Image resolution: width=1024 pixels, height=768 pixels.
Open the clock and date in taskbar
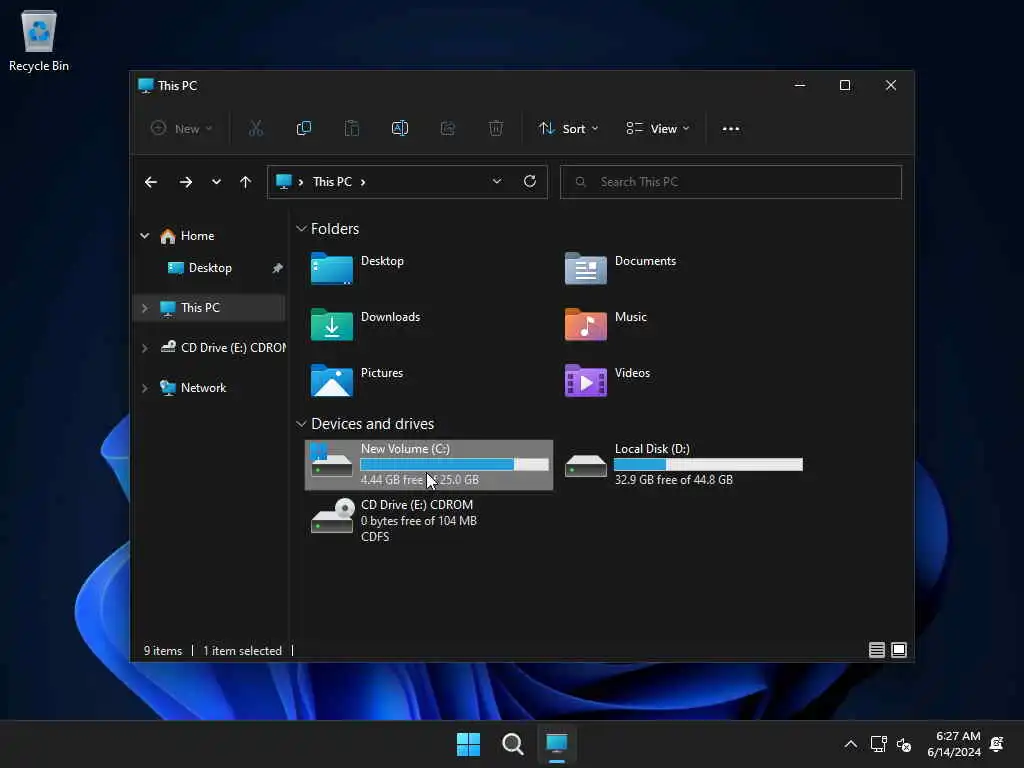pyautogui.click(x=954, y=744)
